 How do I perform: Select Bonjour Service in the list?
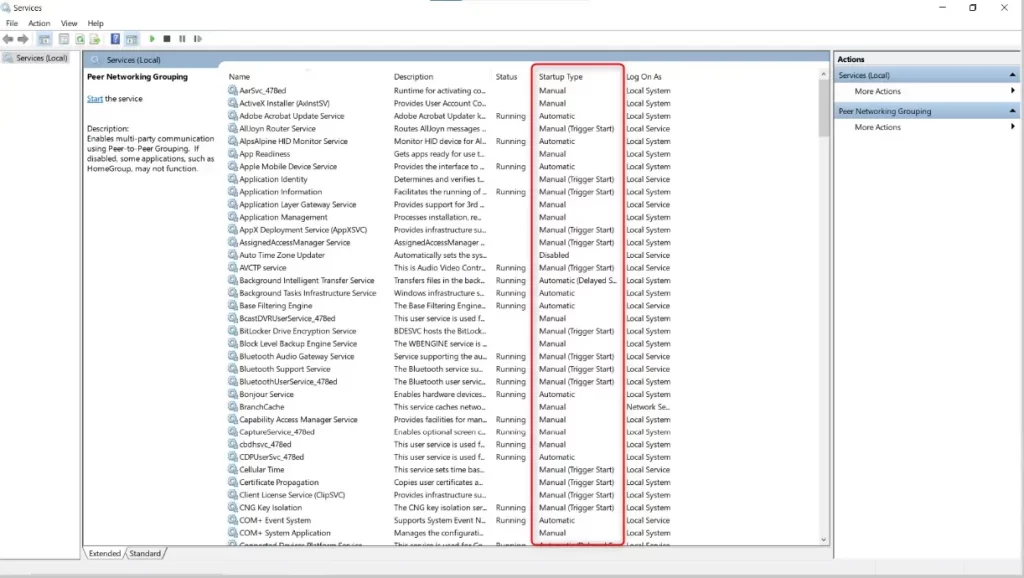click(266, 394)
